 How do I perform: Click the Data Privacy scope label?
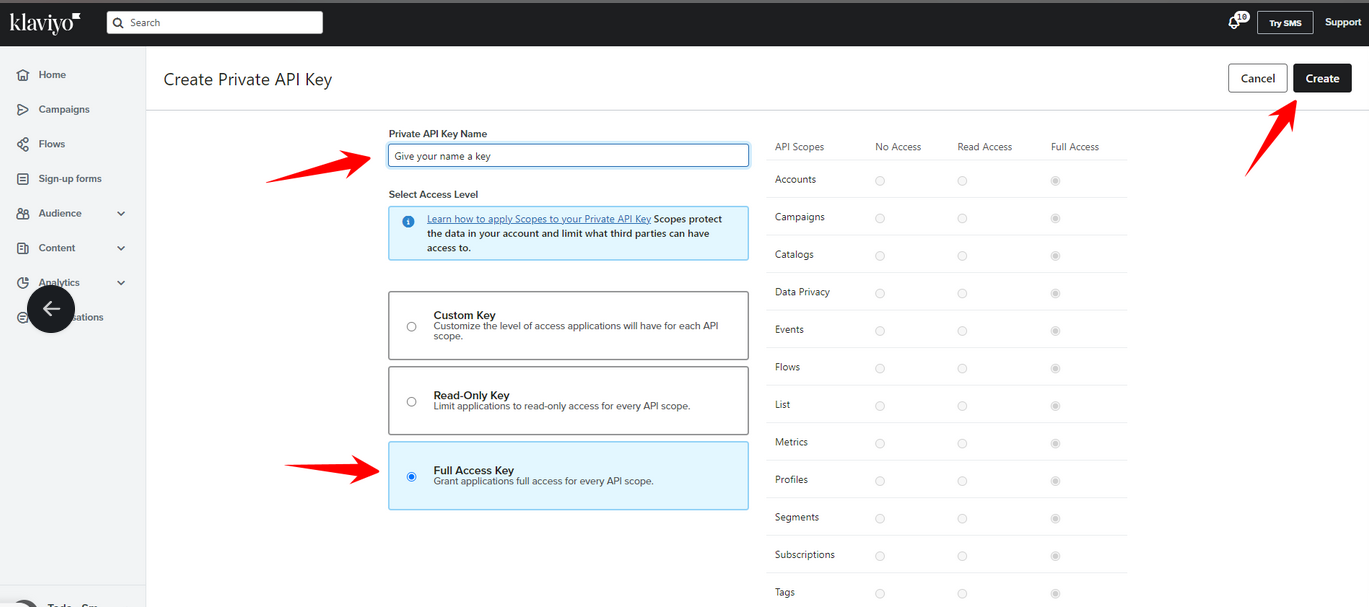(803, 292)
